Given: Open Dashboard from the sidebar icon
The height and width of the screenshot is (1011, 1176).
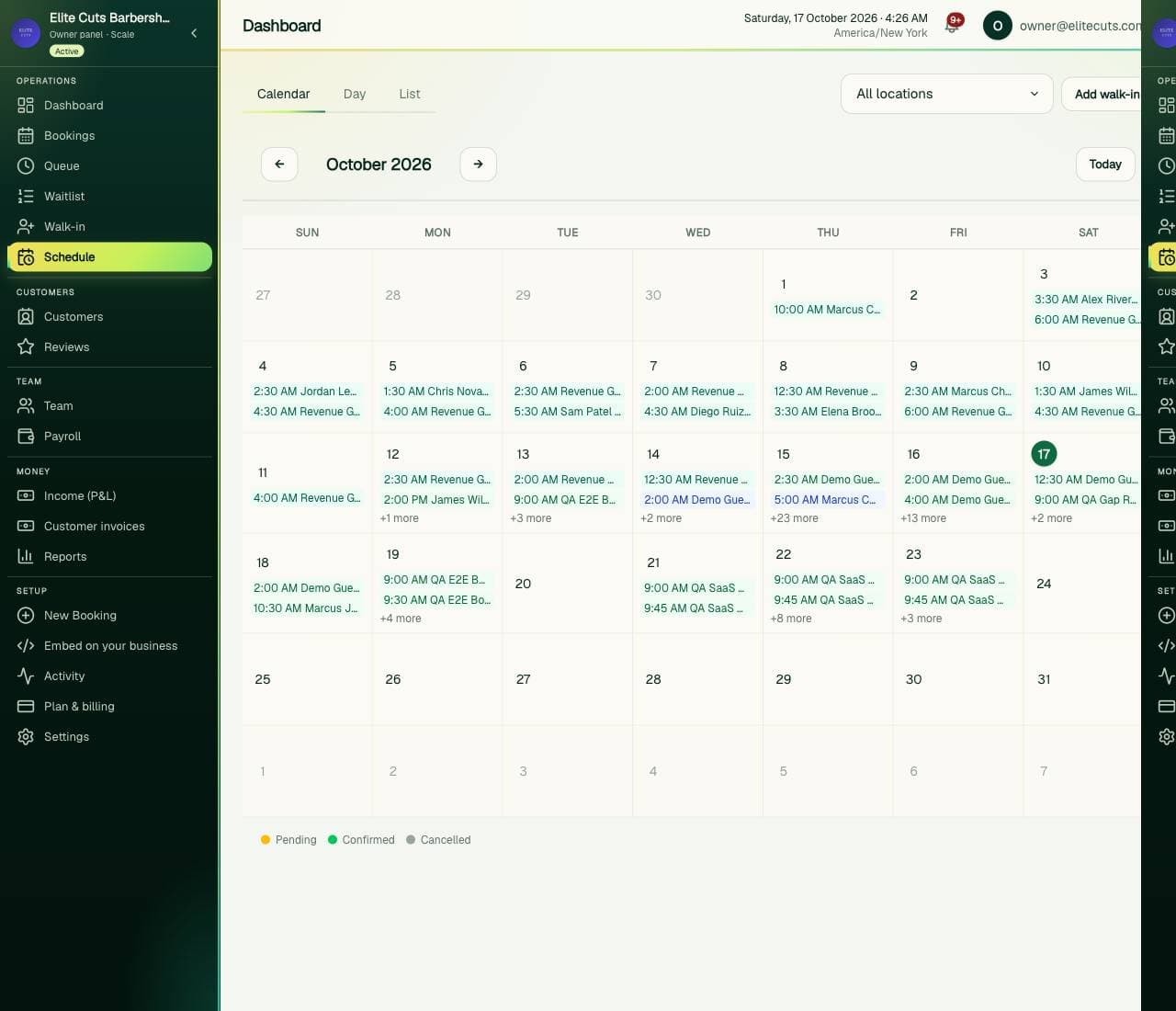Looking at the screenshot, I should 26,106.
